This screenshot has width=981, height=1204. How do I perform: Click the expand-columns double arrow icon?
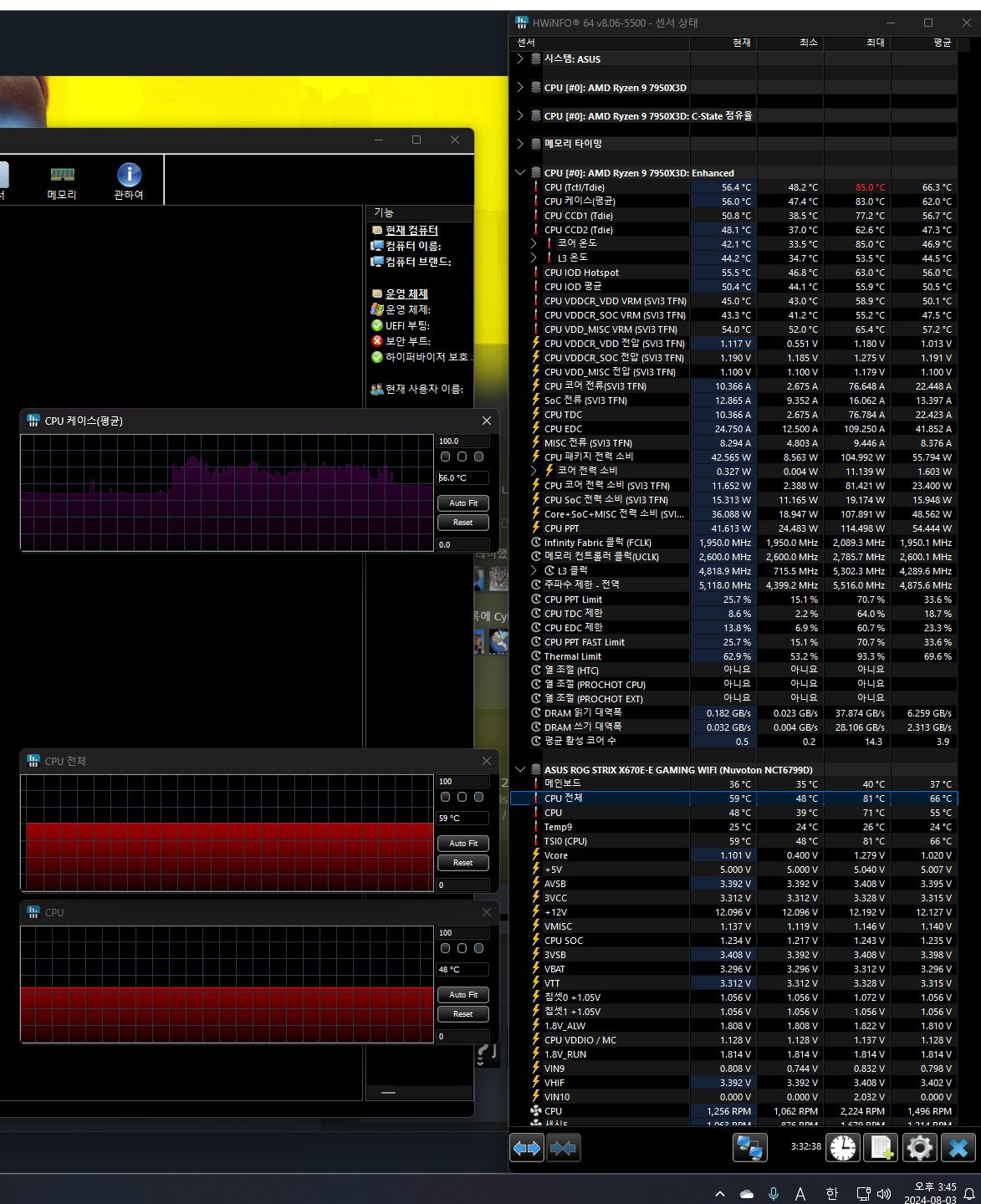click(527, 1148)
